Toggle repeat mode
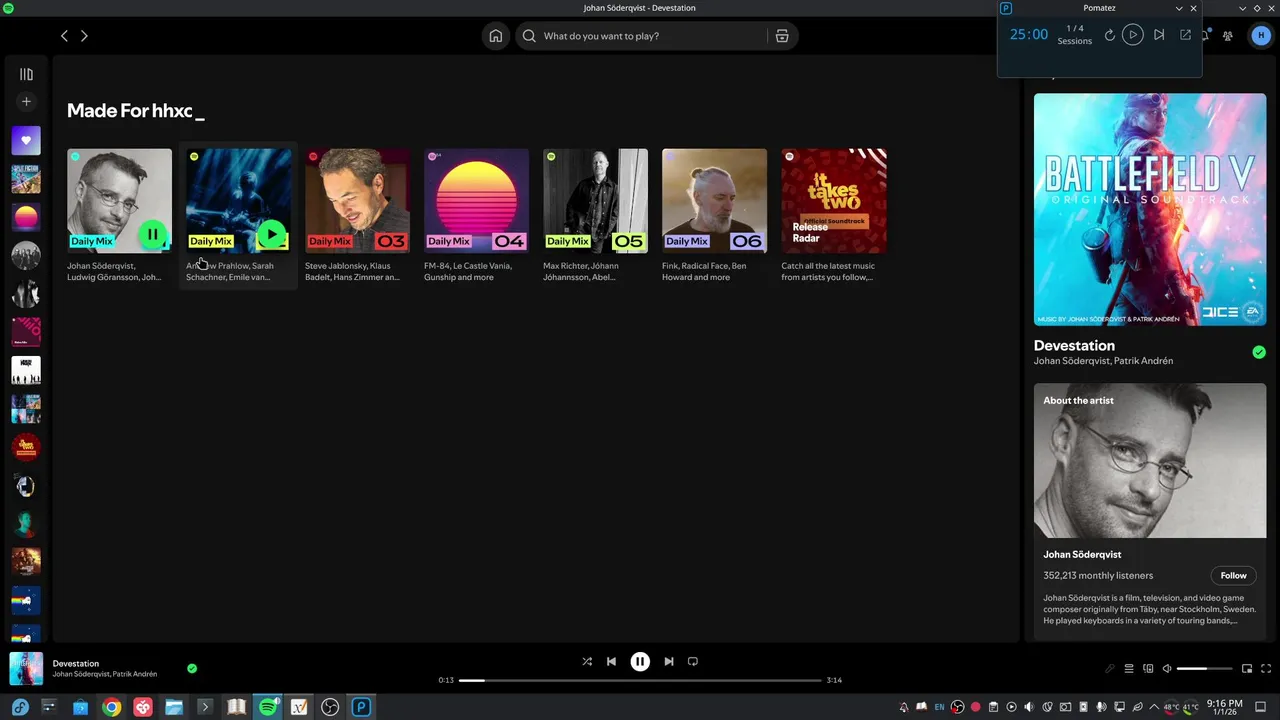This screenshot has width=1280, height=720. (692, 661)
